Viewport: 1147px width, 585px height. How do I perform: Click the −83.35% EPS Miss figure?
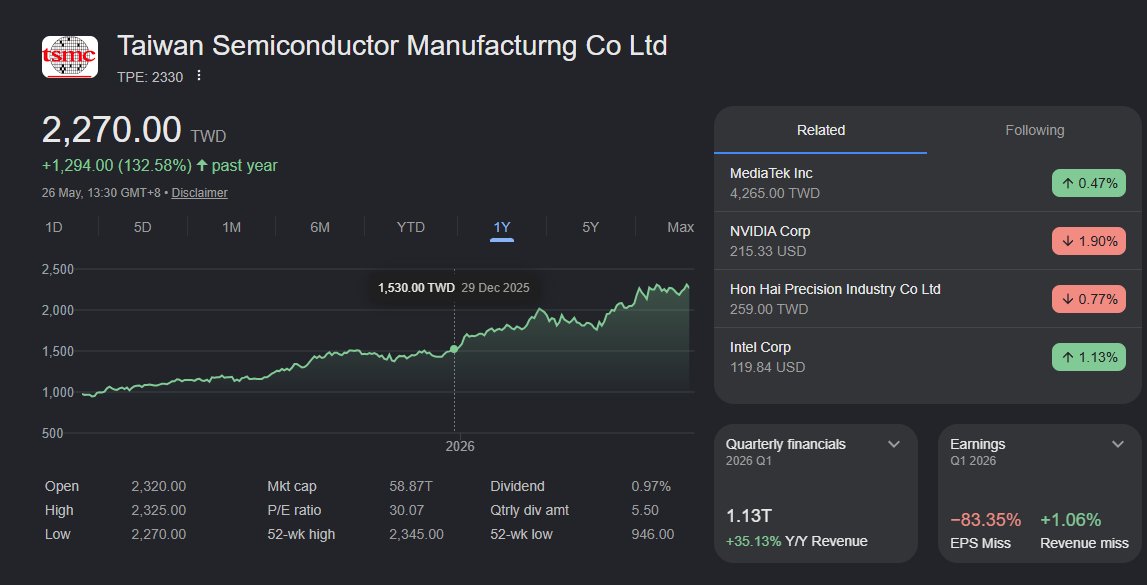985,520
